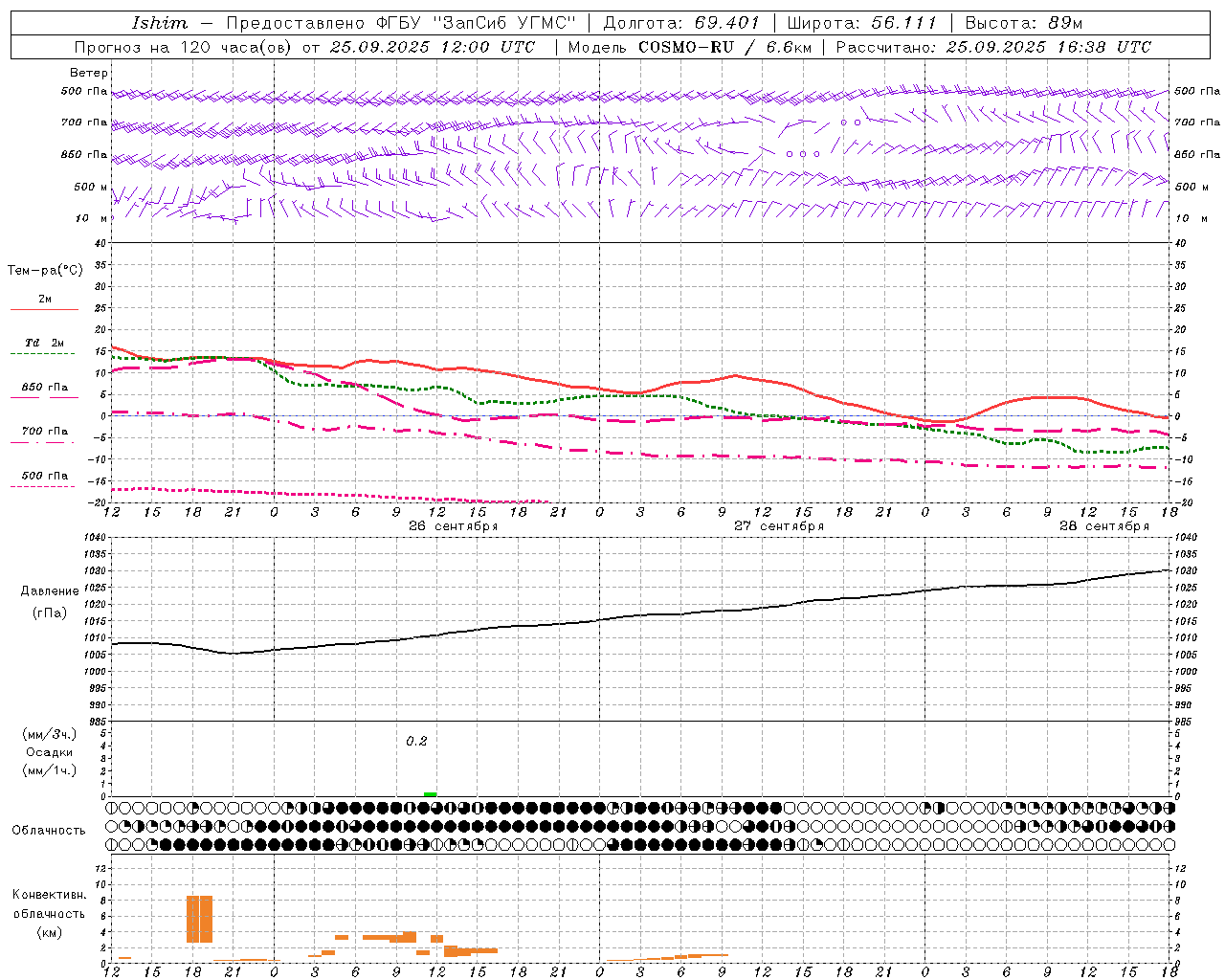The image size is (1225, 980).
Task: Click the date label '27 сентября'
Action: click(x=779, y=526)
